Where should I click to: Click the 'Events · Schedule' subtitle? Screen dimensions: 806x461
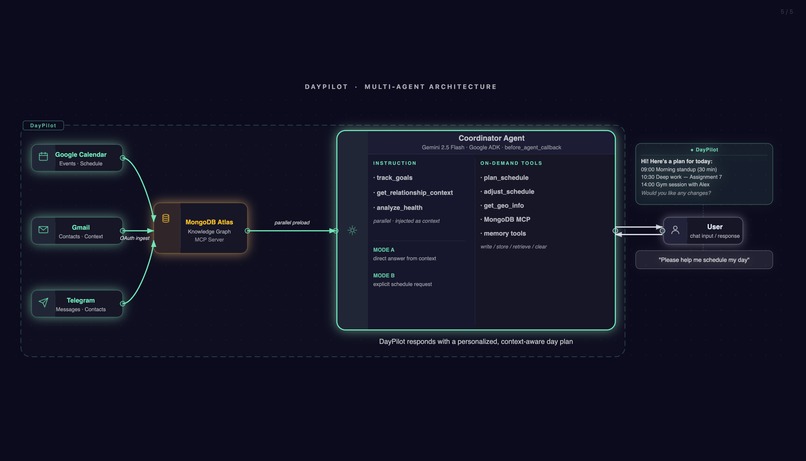pos(81,163)
